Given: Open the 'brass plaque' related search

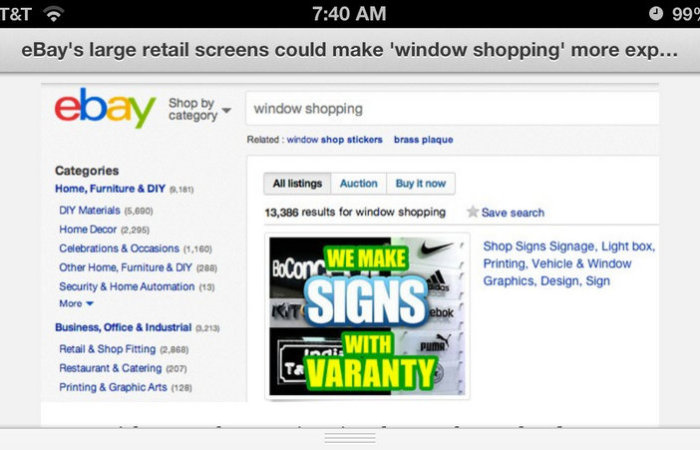Looking at the screenshot, I should click(x=423, y=140).
